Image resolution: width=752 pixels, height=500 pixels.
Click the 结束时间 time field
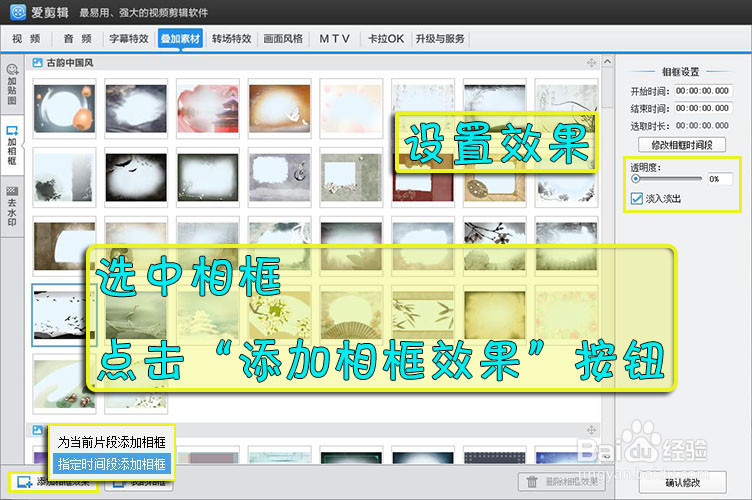pyautogui.click(x=703, y=108)
